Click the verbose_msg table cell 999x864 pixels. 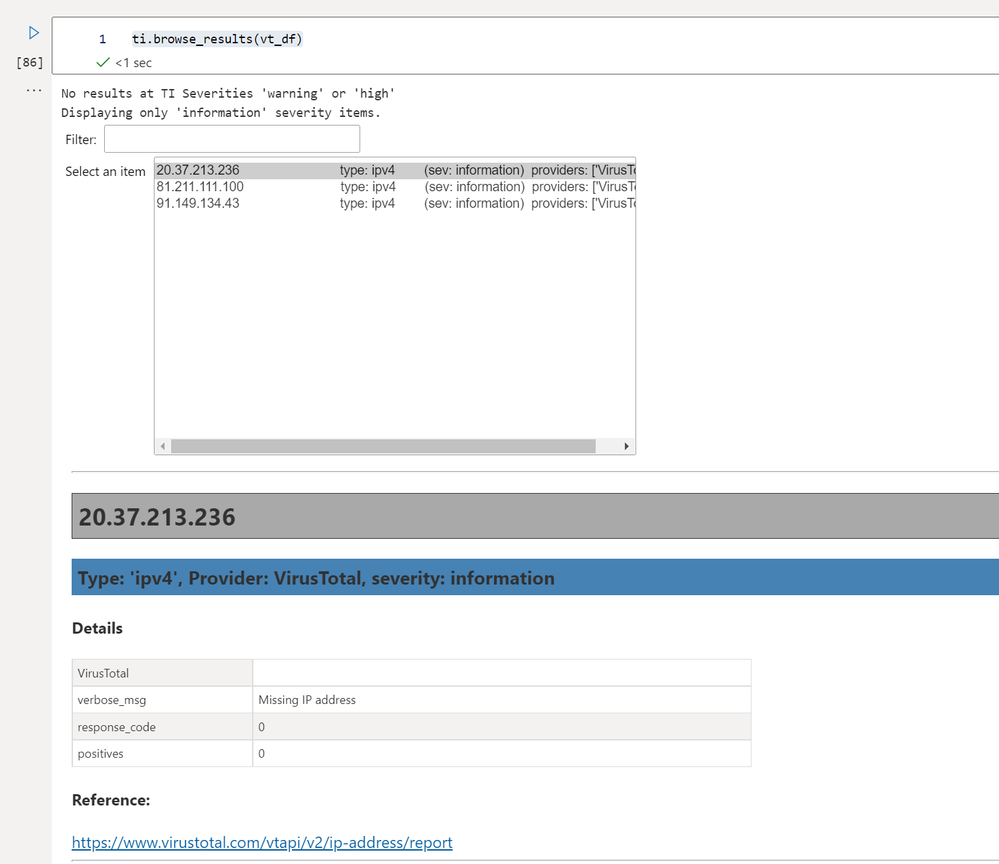tap(162, 700)
